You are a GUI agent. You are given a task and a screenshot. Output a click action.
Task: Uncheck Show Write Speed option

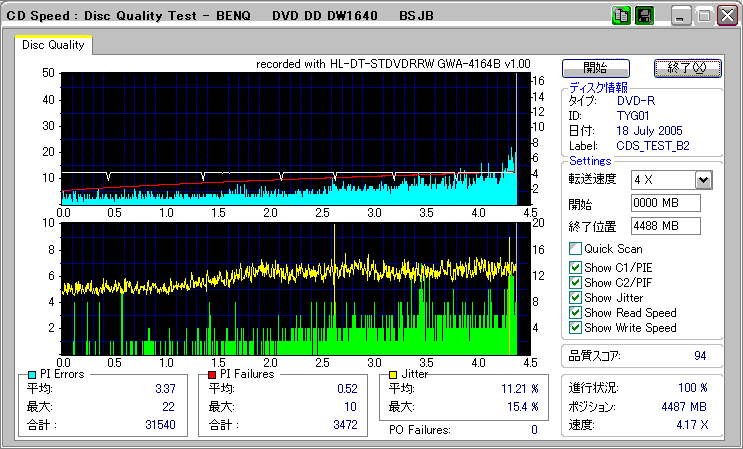point(575,327)
